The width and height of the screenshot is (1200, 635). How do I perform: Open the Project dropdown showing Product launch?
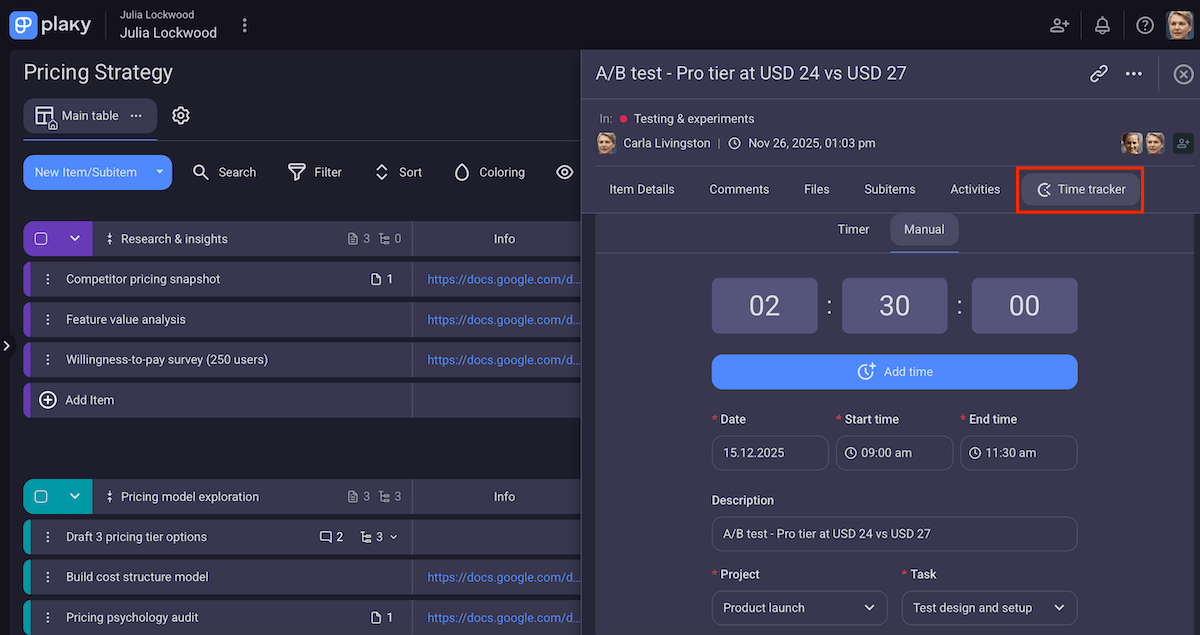tap(799, 608)
